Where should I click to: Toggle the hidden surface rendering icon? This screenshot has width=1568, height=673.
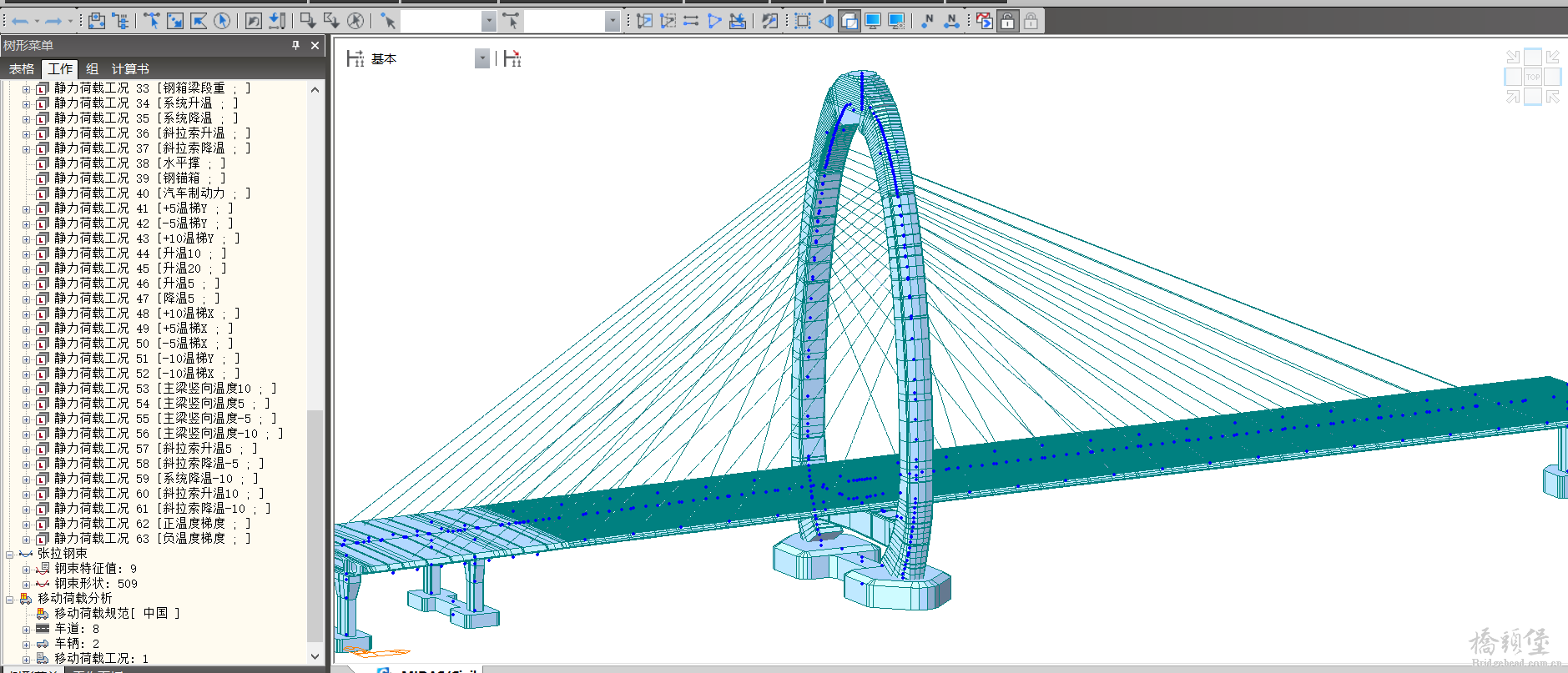click(850, 21)
